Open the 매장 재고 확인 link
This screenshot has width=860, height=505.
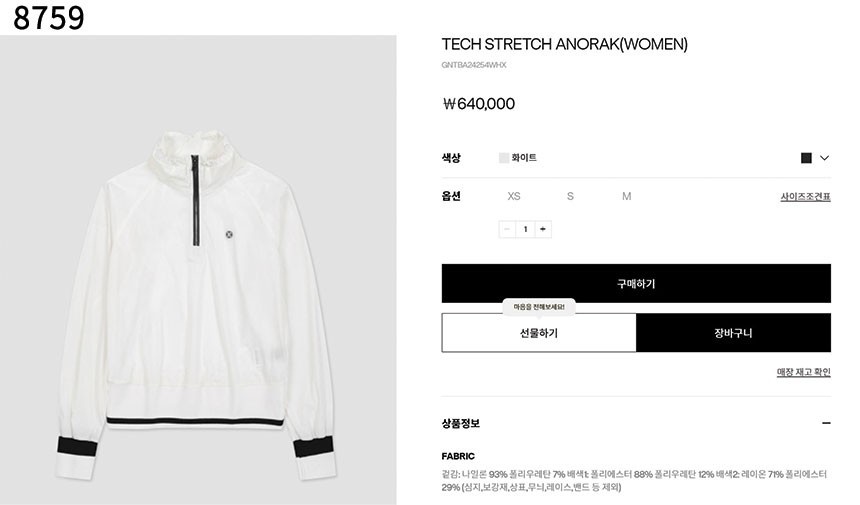pyautogui.click(x=804, y=372)
